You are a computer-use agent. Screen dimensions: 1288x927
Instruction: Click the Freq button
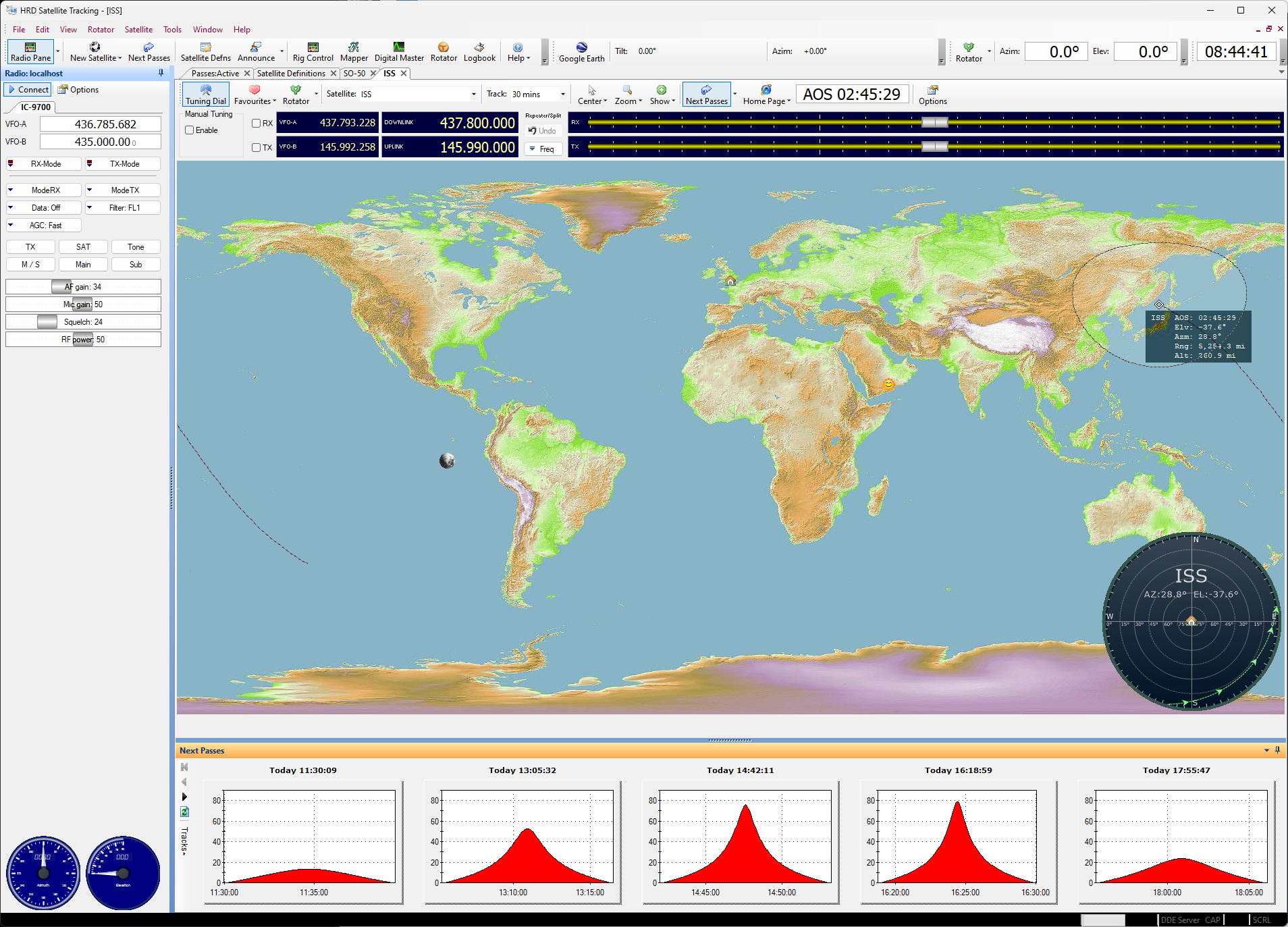543,149
